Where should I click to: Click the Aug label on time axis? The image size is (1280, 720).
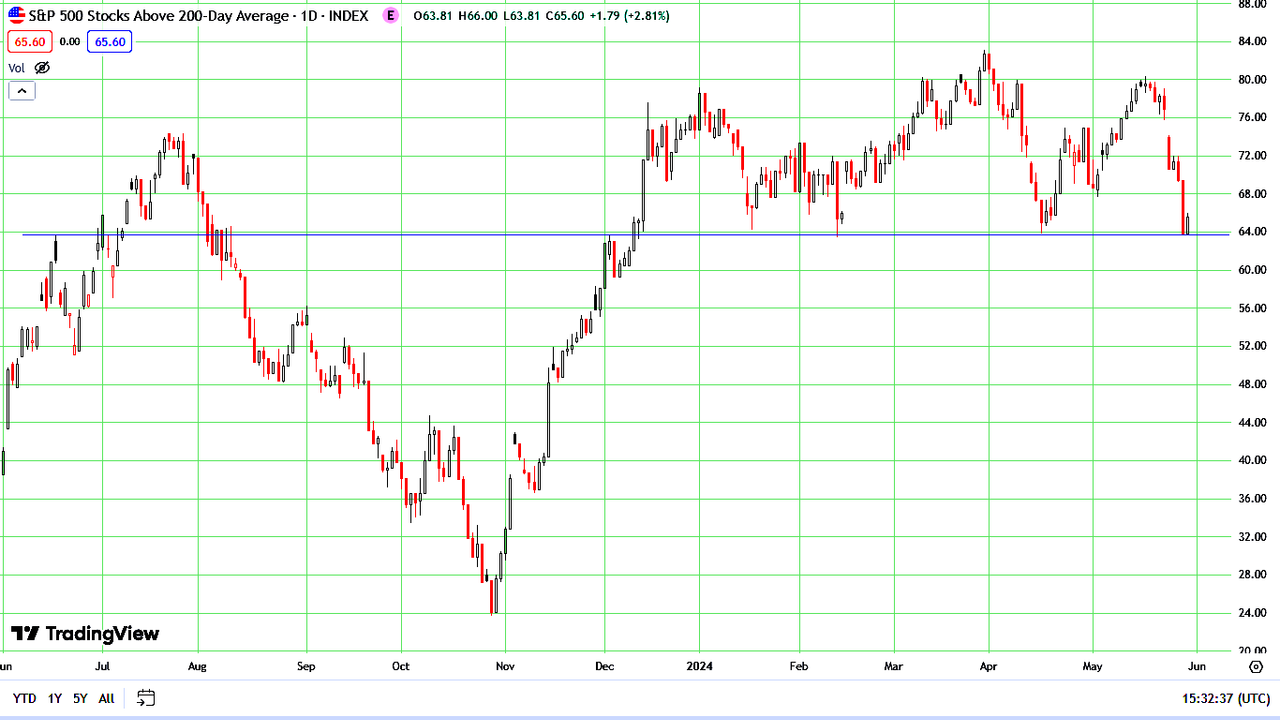197,666
